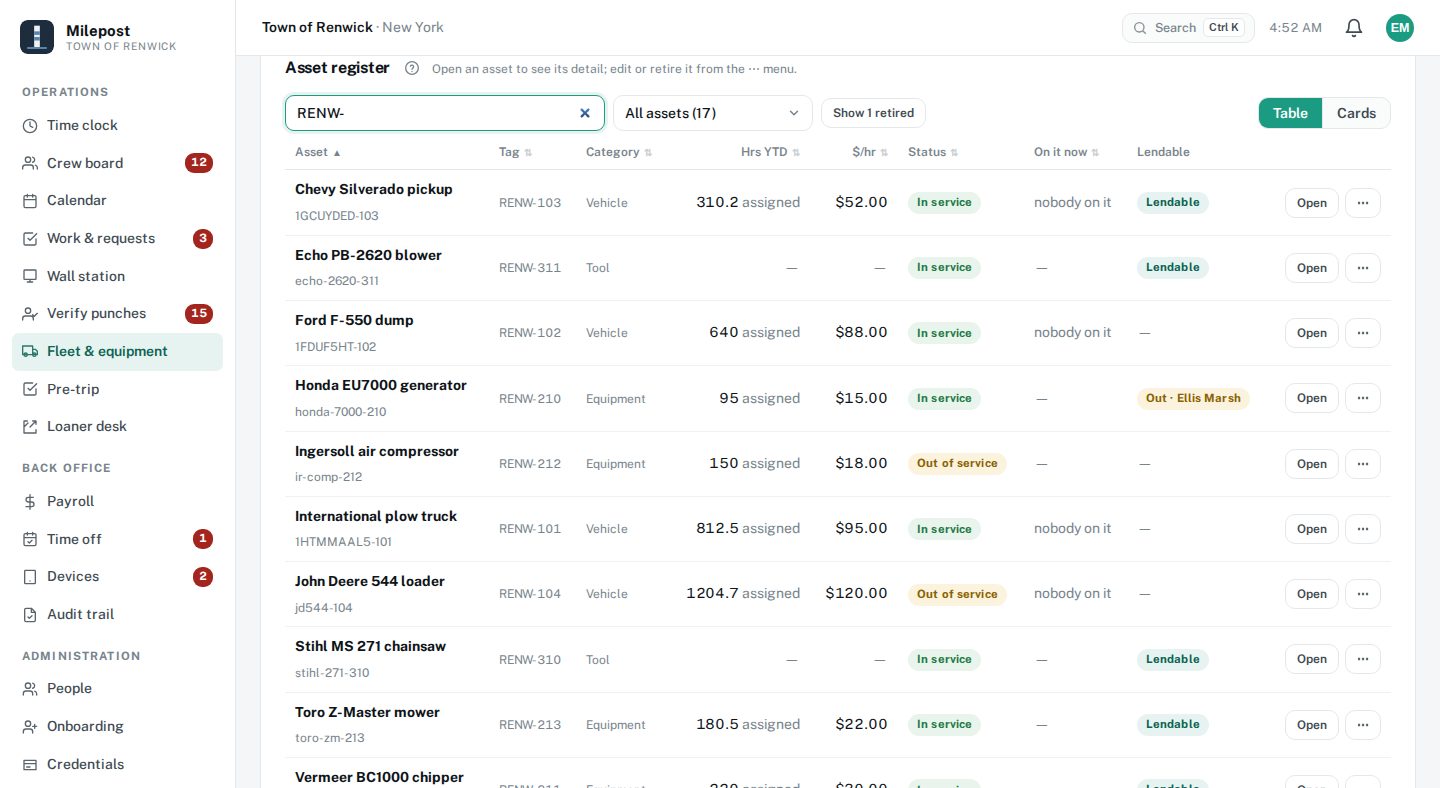
Task: Open the EM user avatar menu
Action: pos(1400,28)
